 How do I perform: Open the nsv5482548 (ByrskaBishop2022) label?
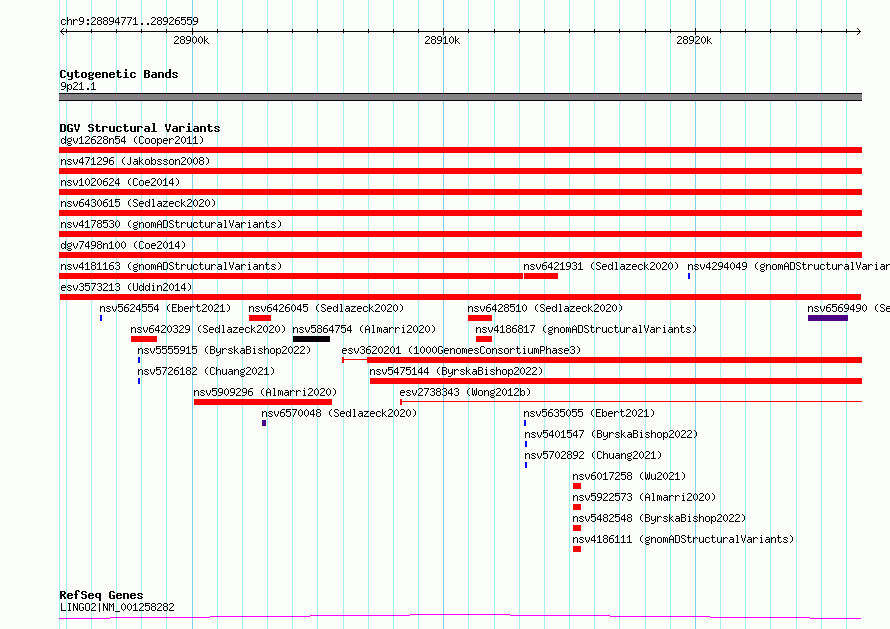[x=659, y=518]
